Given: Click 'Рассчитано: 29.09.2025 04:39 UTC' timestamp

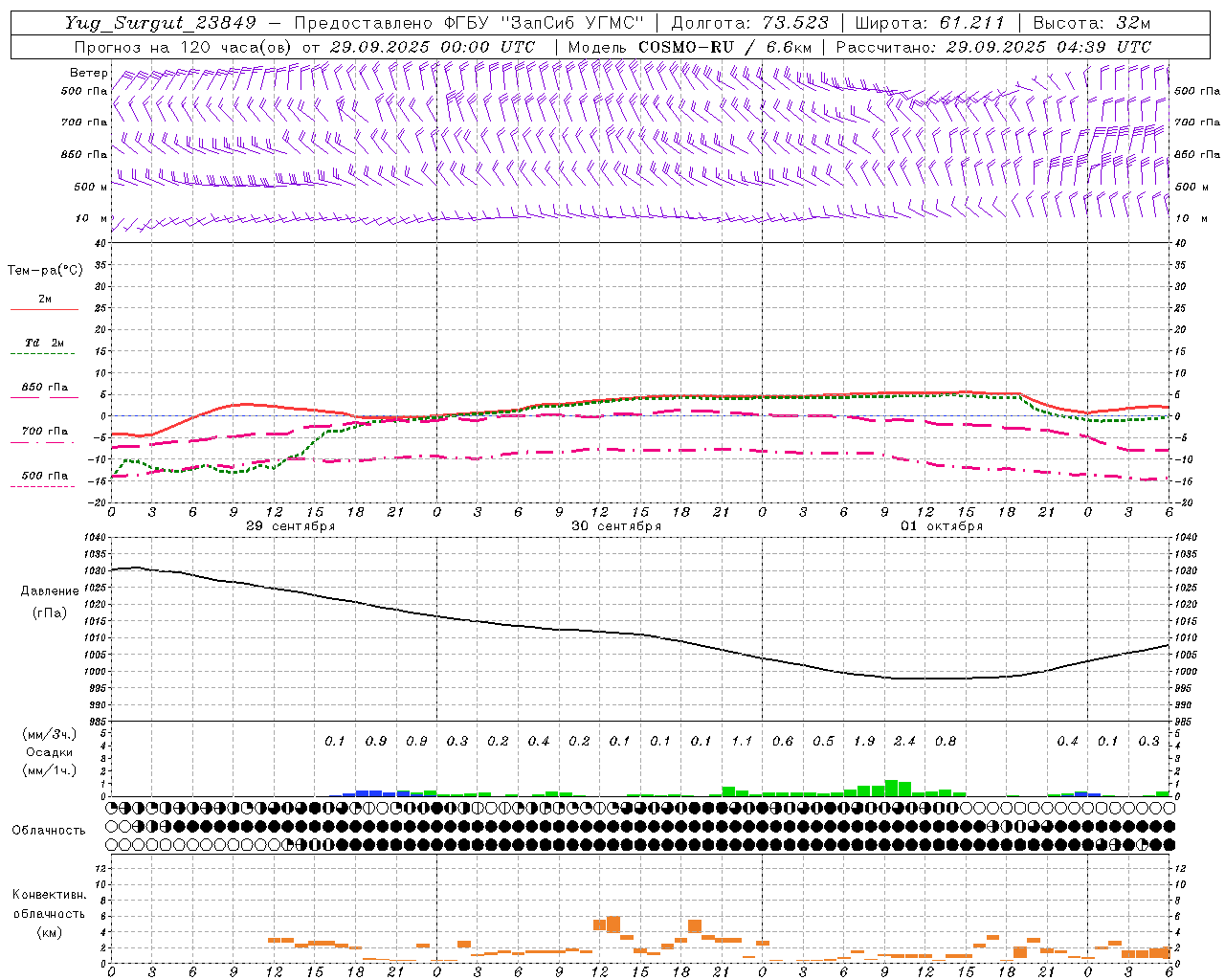Looking at the screenshot, I should (x=993, y=47).
